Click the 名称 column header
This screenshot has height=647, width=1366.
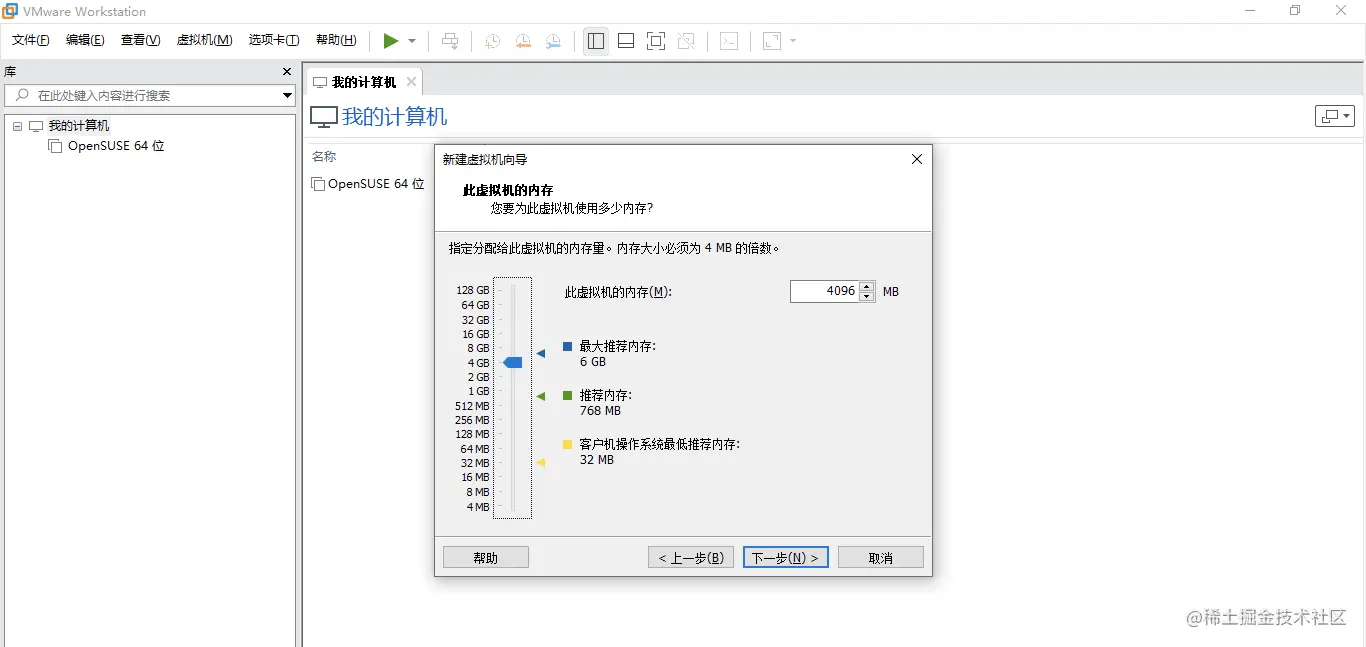[324, 157]
